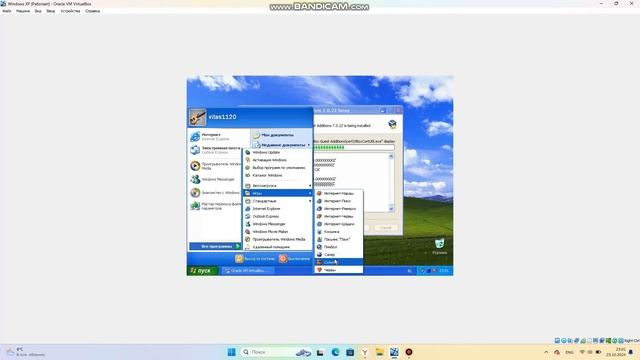The height and width of the screenshot is (360, 640).
Task: Expand the Стандартные accessories folder
Action: click(278, 201)
